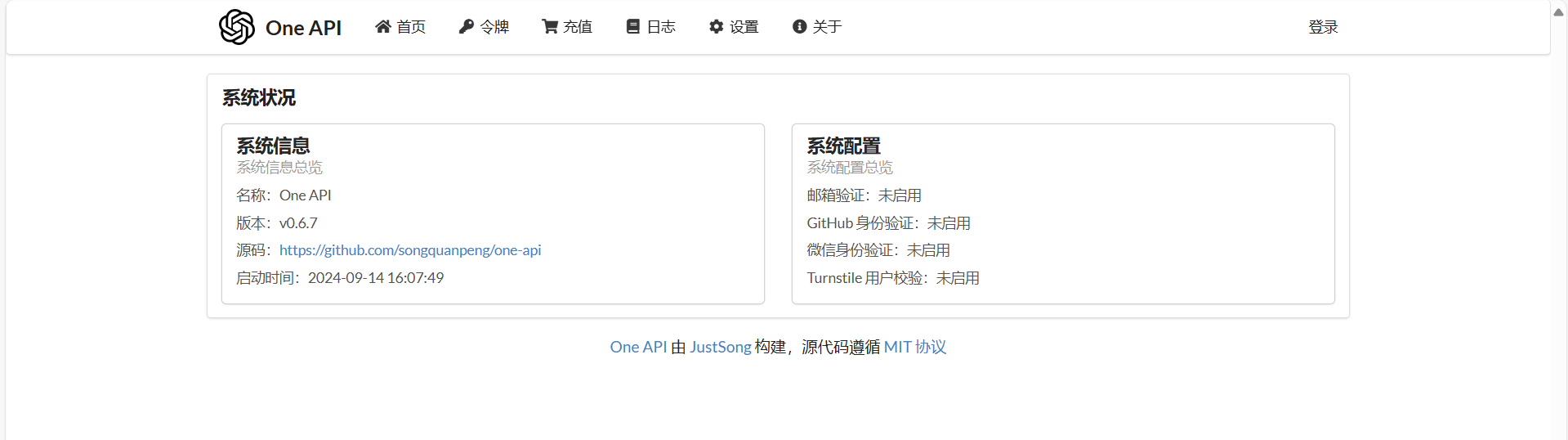Click the 系统信息 card heading

[273, 146]
